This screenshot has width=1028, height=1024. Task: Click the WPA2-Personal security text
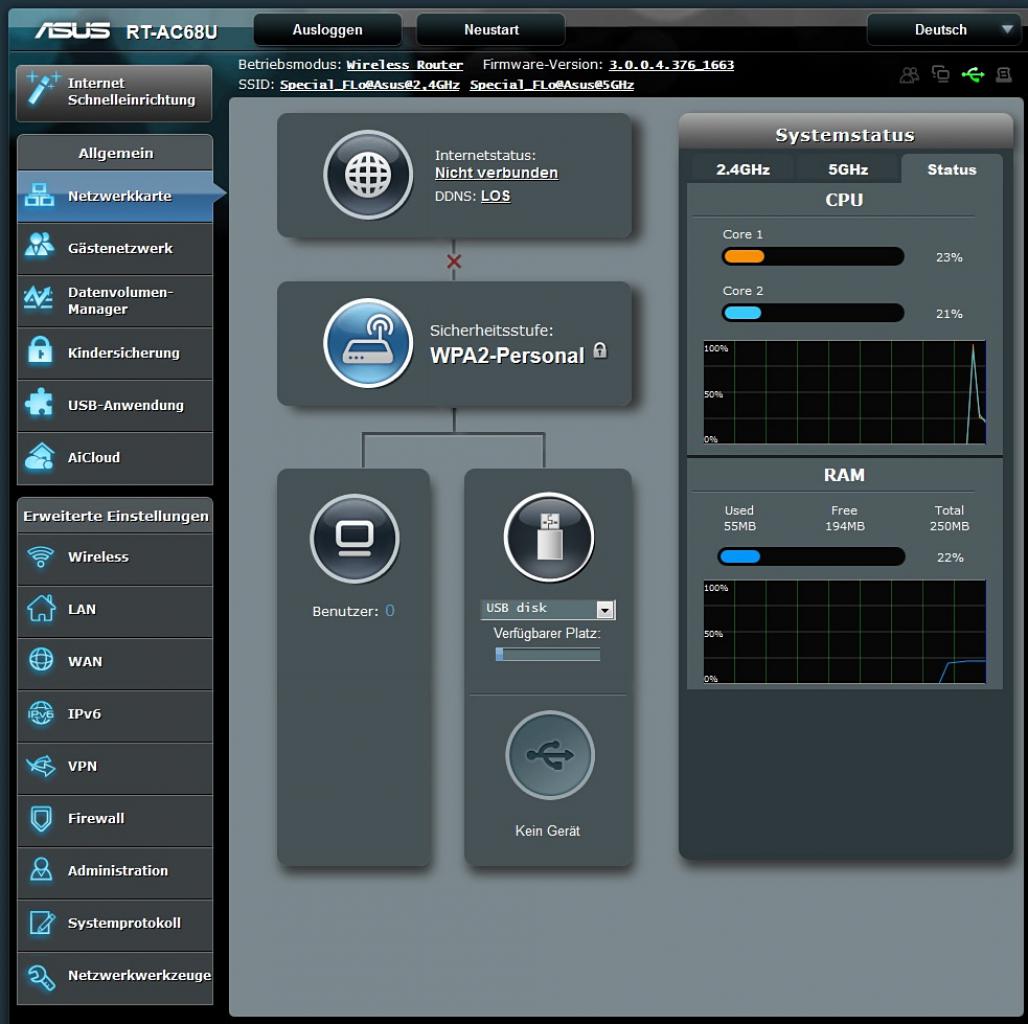pyautogui.click(x=507, y=355)
